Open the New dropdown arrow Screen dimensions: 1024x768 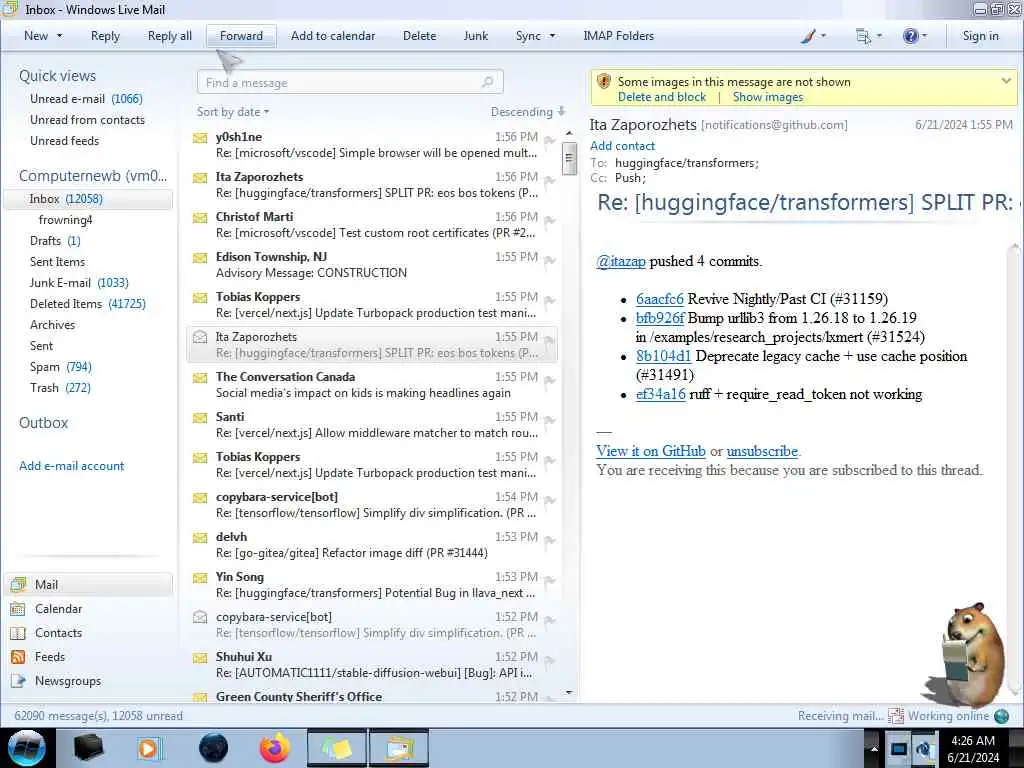click(x=59, y=36)
